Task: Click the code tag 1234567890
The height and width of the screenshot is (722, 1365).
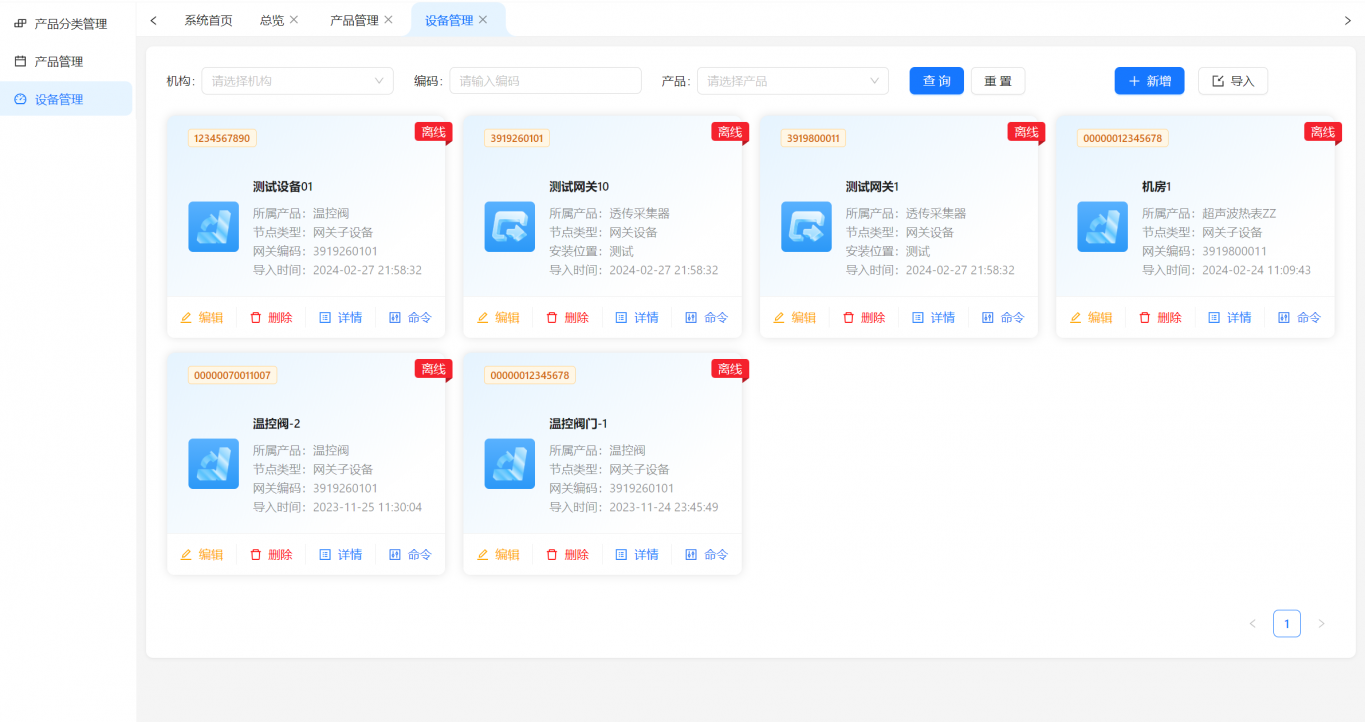Action: [222, 138]
